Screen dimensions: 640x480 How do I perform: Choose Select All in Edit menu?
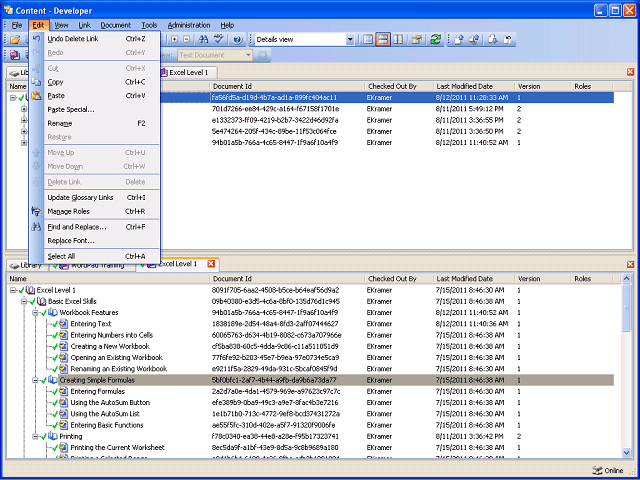click(95, 256)
